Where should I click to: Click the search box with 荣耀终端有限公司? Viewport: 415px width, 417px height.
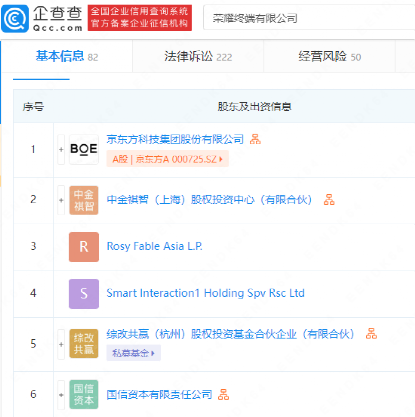point(309,18)
